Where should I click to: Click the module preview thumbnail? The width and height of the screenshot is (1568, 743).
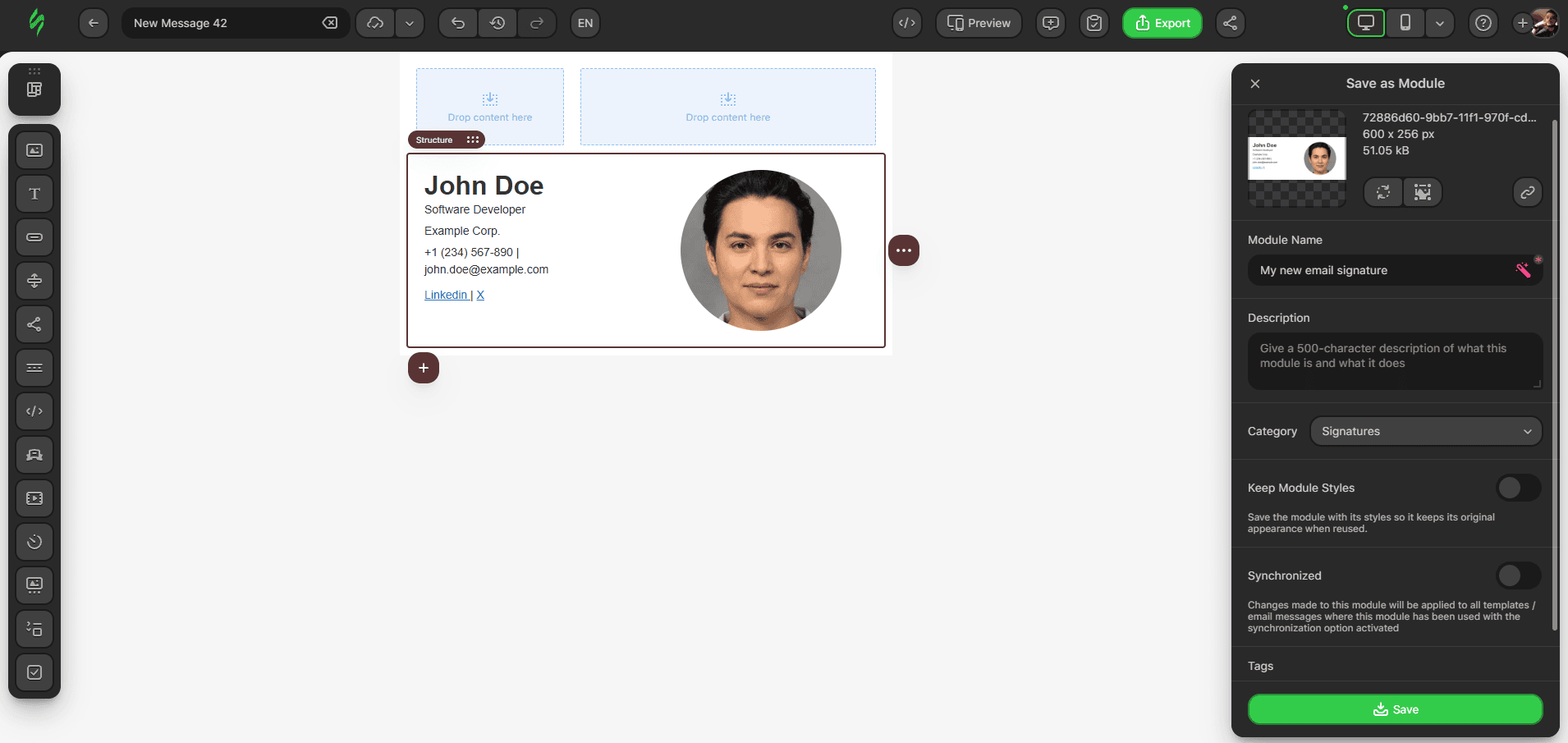1297,158
